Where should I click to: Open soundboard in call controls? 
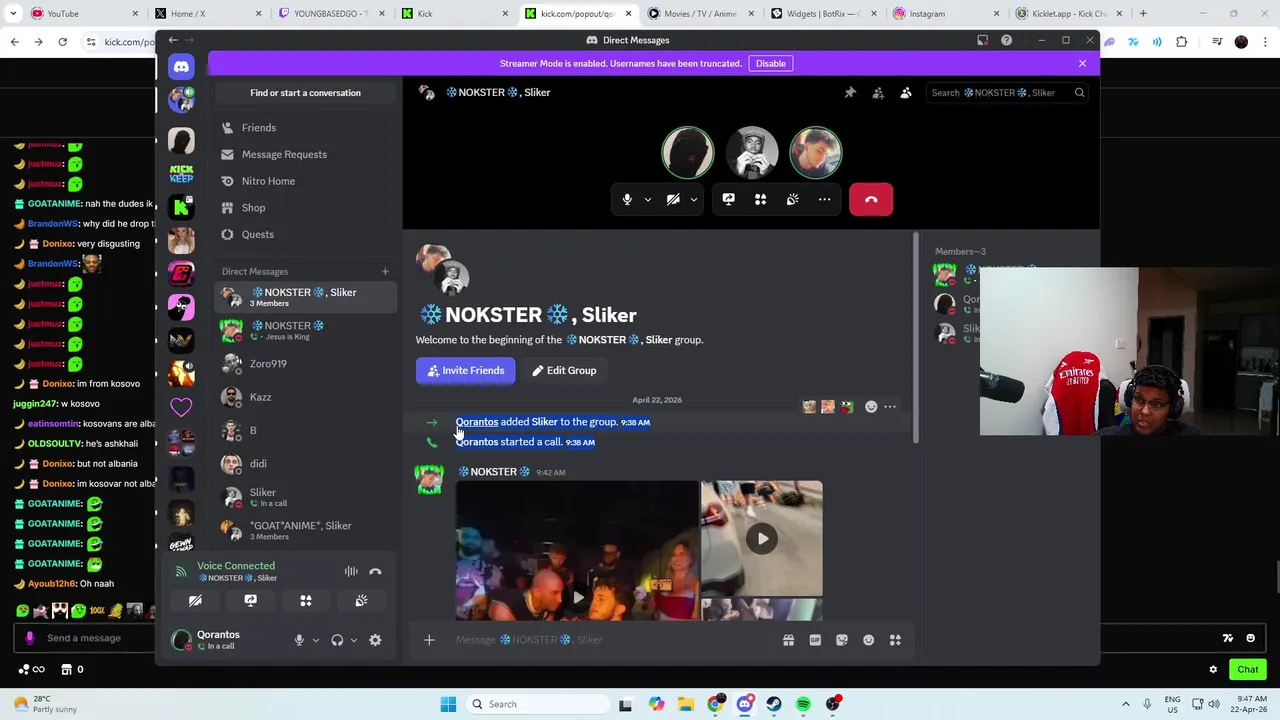tap(792, 200)
